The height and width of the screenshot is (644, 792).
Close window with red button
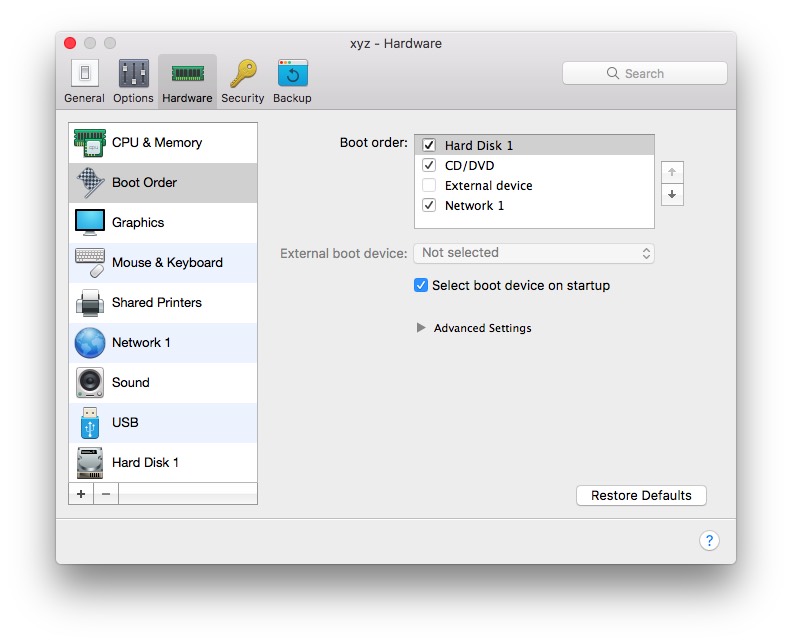(70, 43)
